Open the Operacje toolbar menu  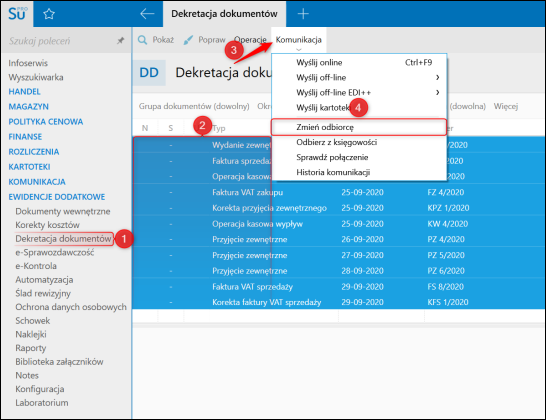[250, 40]
